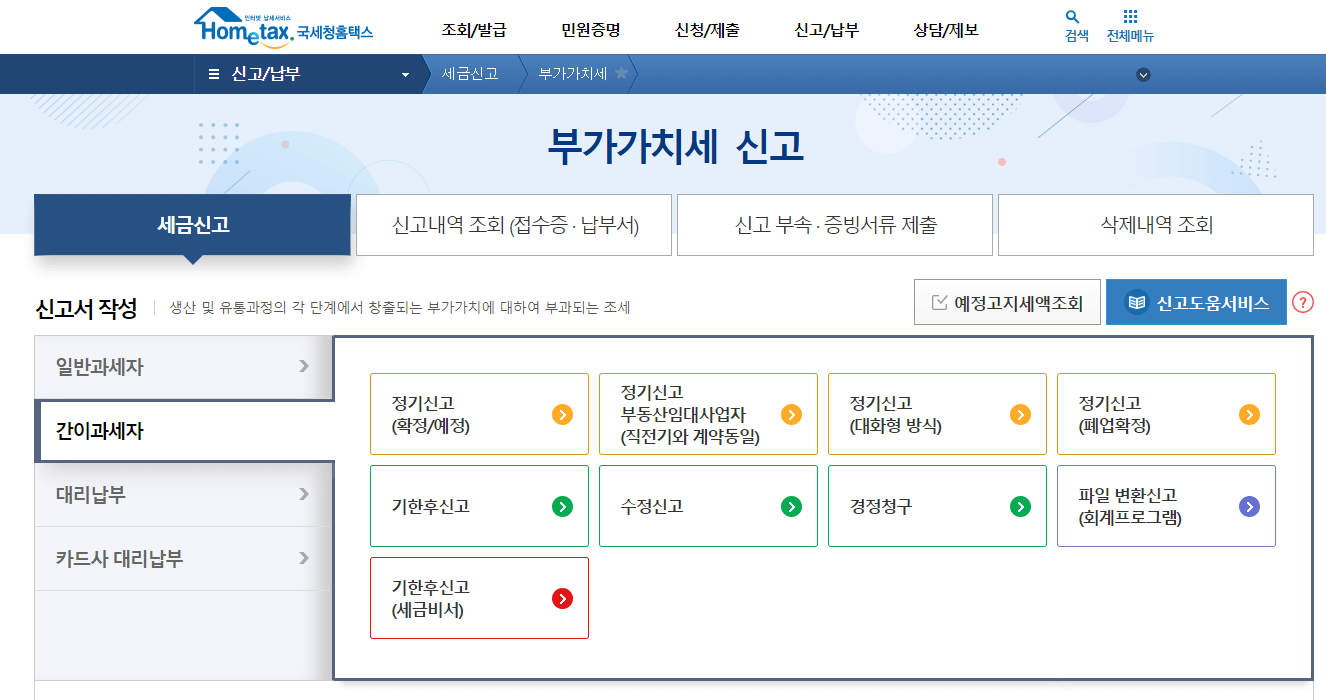Expand the 신고/납부 navigation dropdown
Viewport: 1326px width, 700px height.
click(x=404, y=73)
